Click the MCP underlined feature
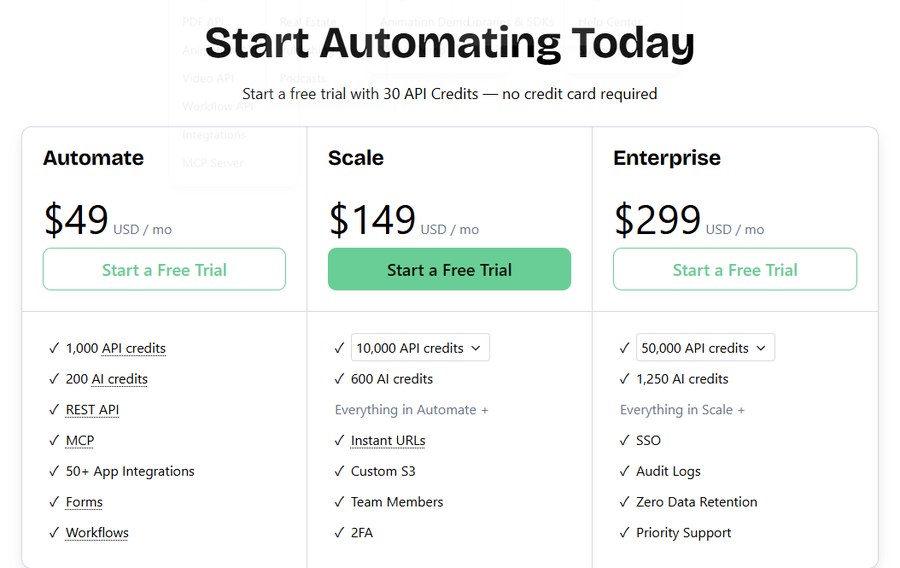Screen dimensions: 900x568 [80, 441]
